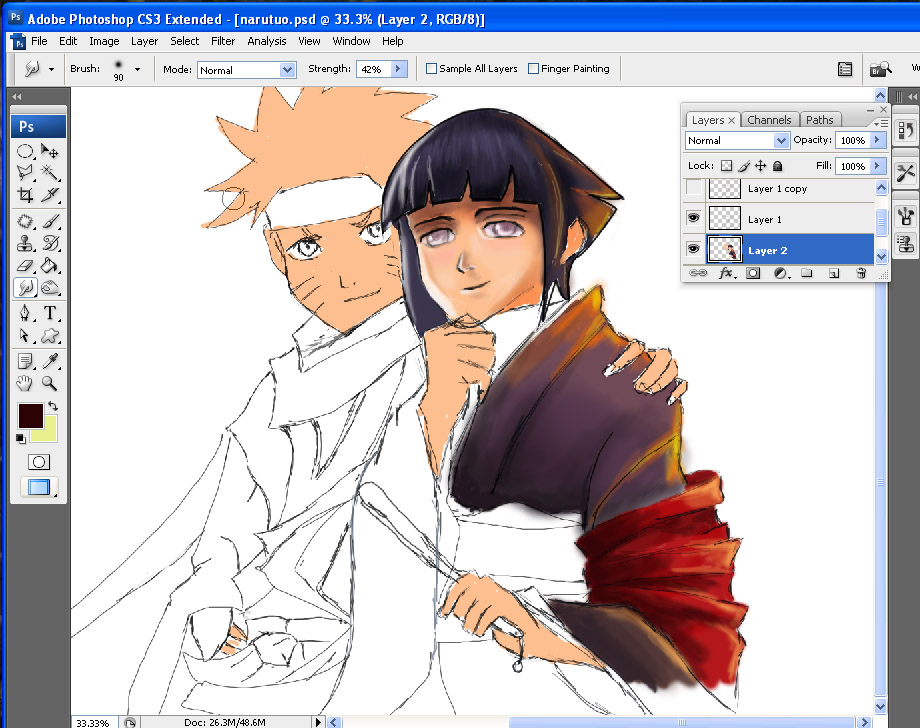
Task: Swap foreground and background colors
Action: (x=53, y=405)
